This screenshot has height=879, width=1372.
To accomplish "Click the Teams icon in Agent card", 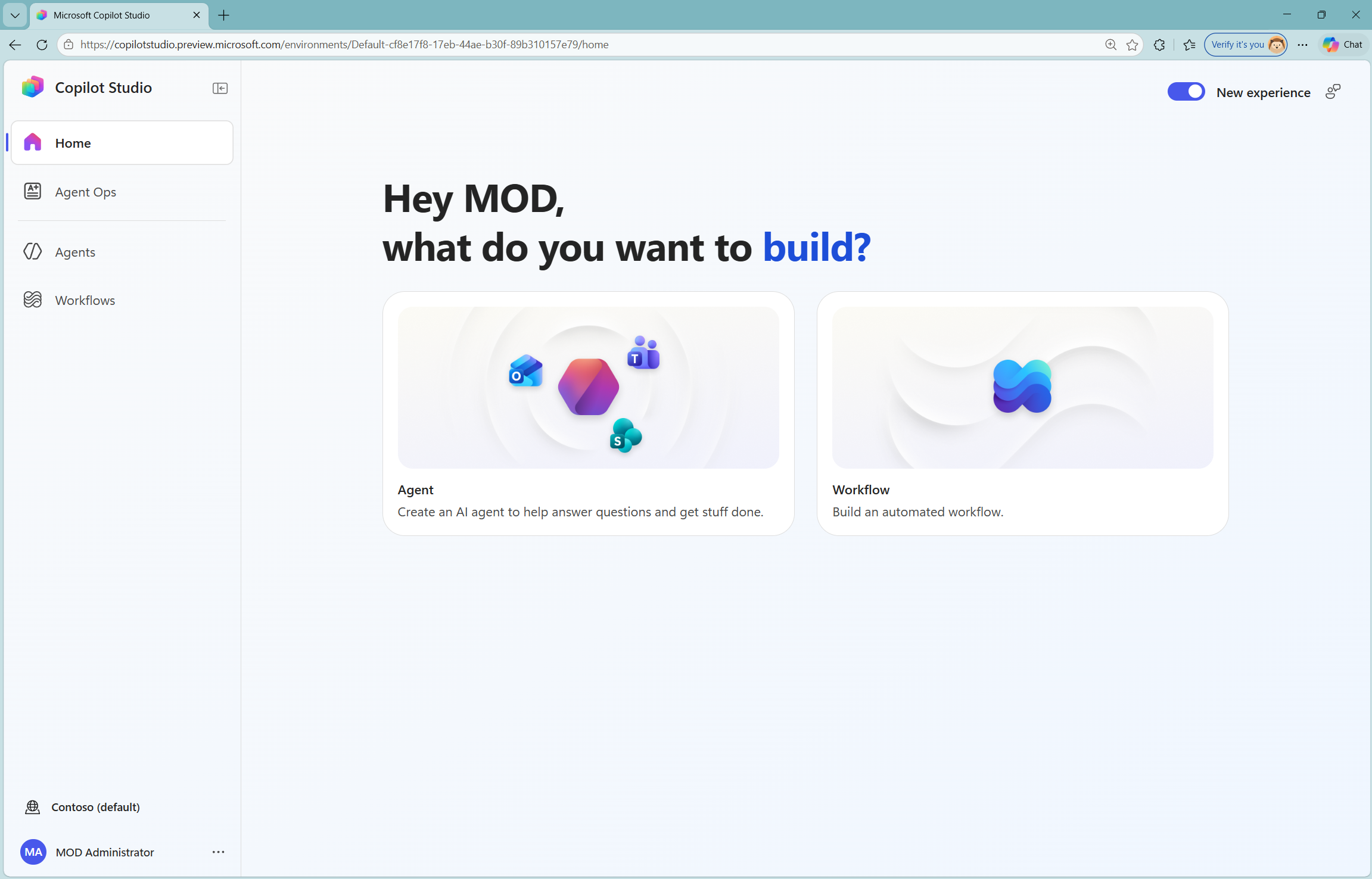I will click(643, 353).
